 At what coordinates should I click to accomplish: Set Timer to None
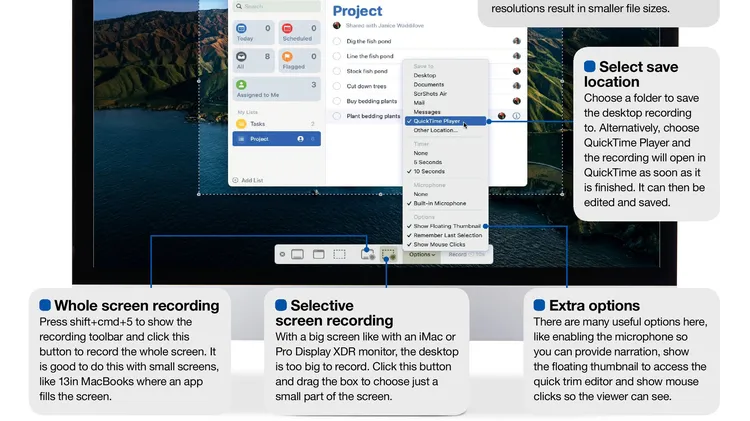(x=445, y=153)
